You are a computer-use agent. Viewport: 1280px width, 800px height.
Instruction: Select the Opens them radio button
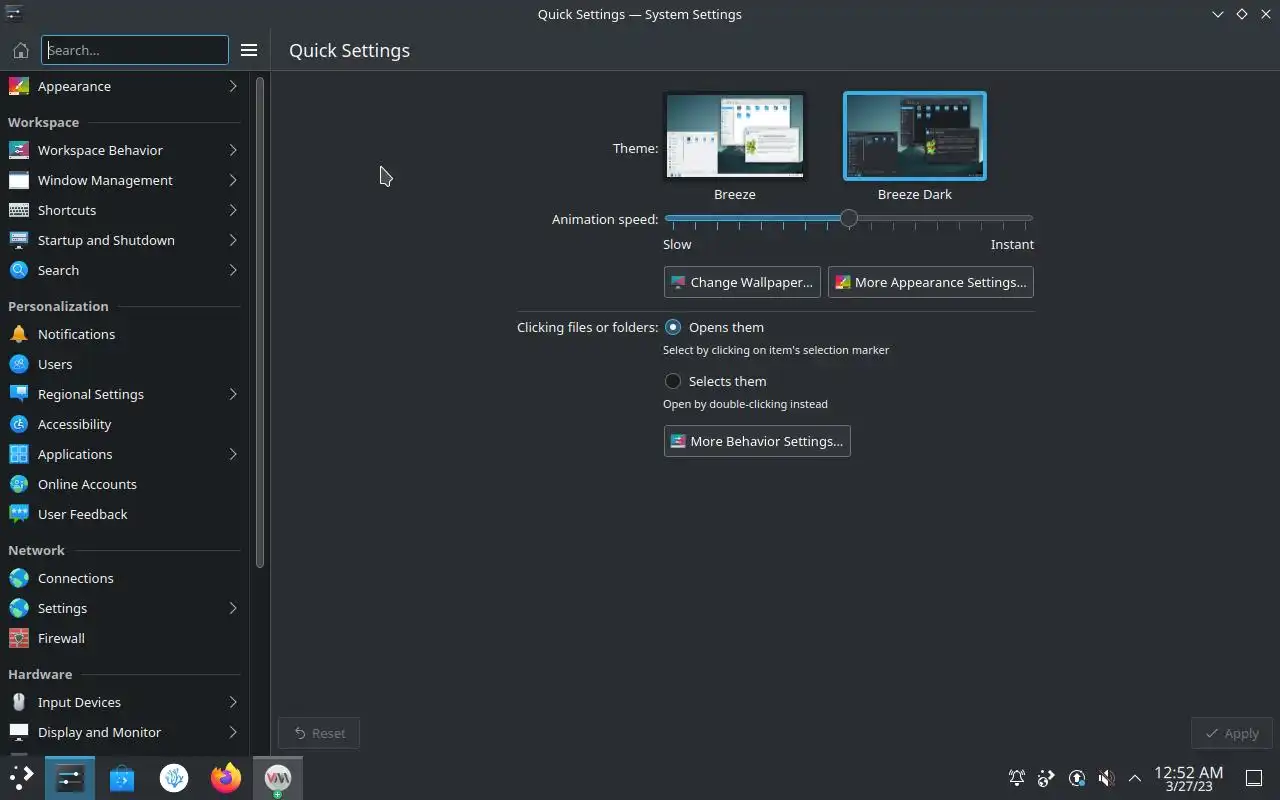pyautogui.click(x=673, y=327)
